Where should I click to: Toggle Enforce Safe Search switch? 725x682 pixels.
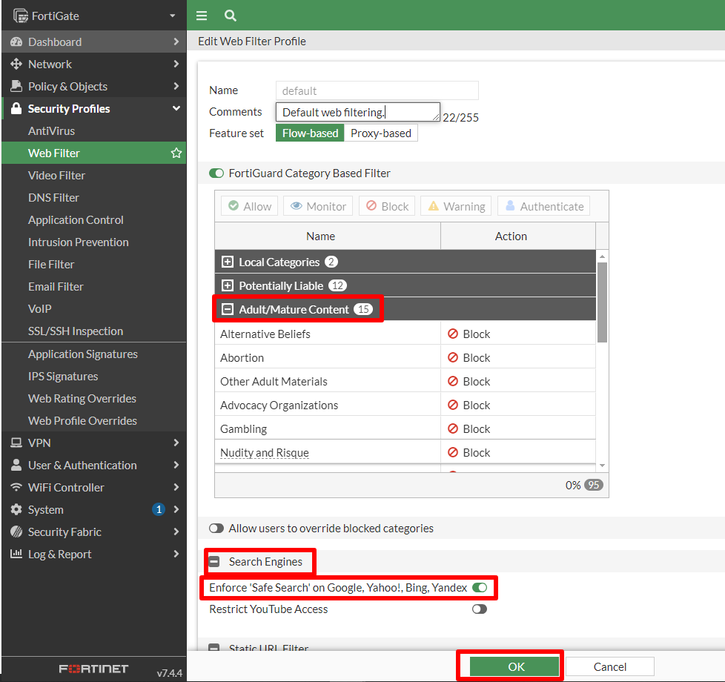[479, 588]
